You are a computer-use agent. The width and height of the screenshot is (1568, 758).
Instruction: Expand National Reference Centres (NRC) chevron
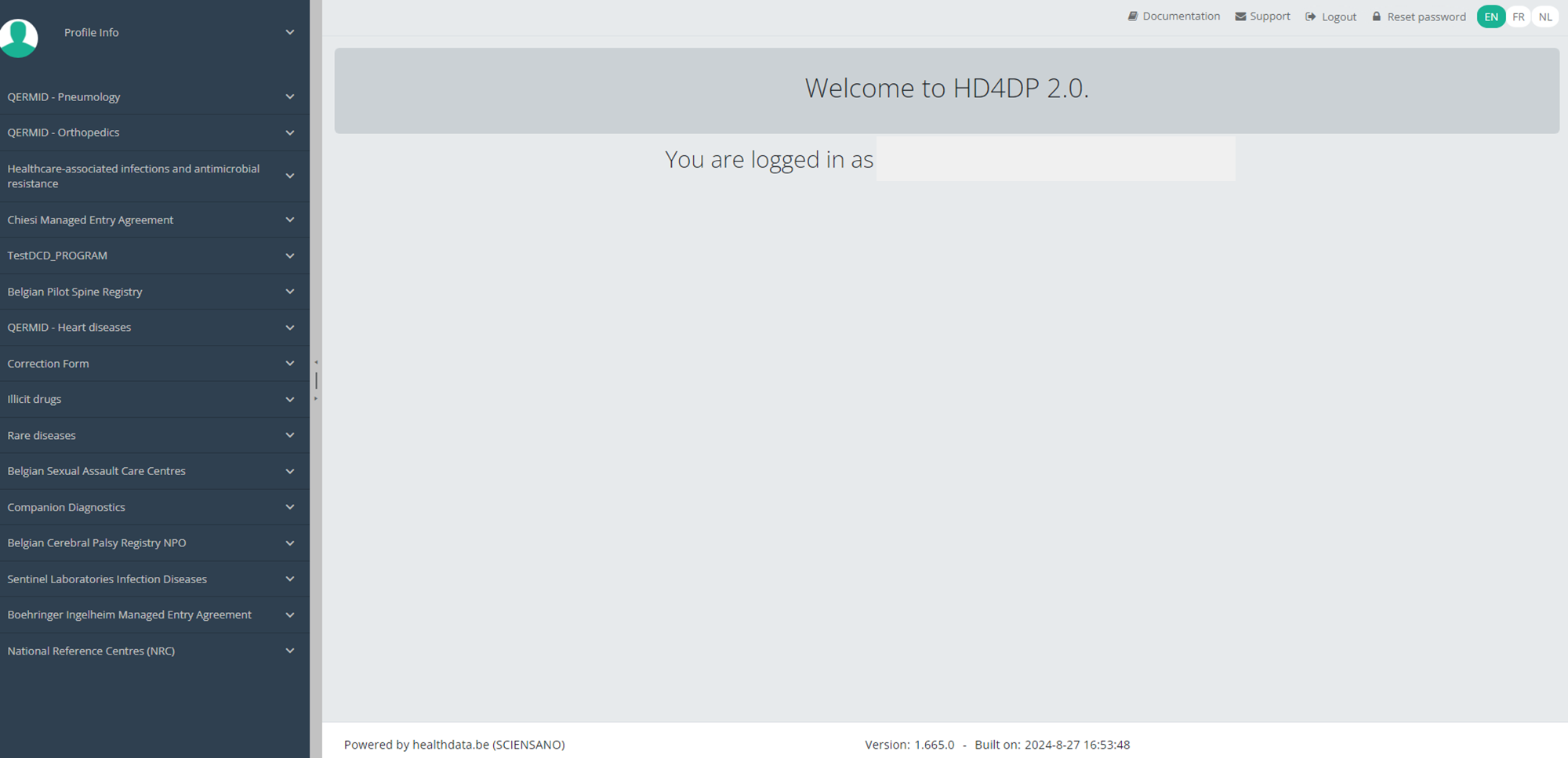point(290,651)
